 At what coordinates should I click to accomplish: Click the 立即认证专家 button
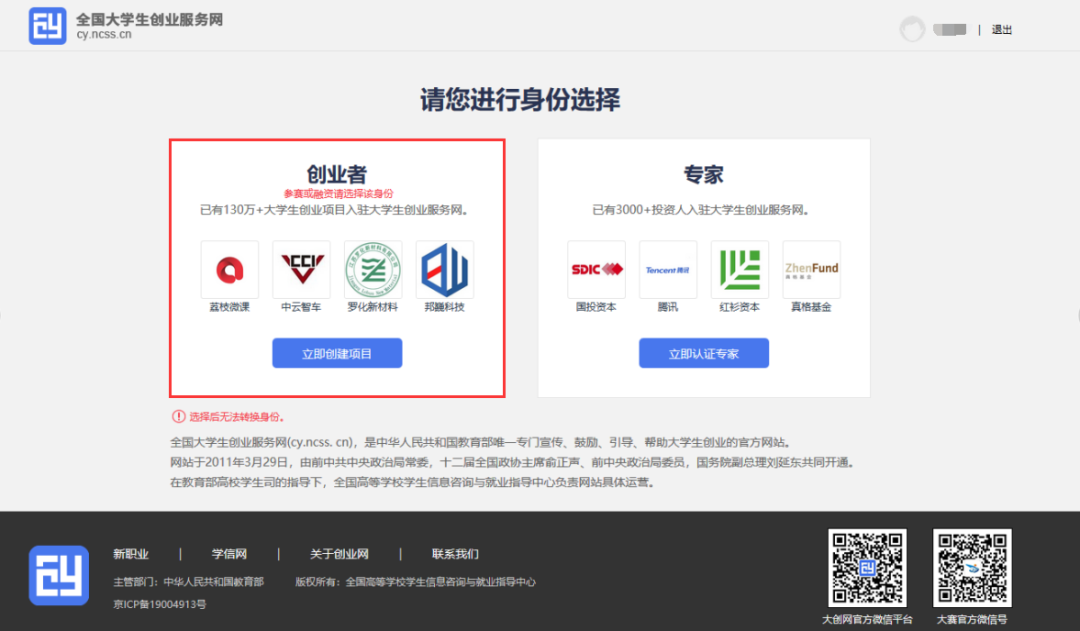click(x=704, y=352)
